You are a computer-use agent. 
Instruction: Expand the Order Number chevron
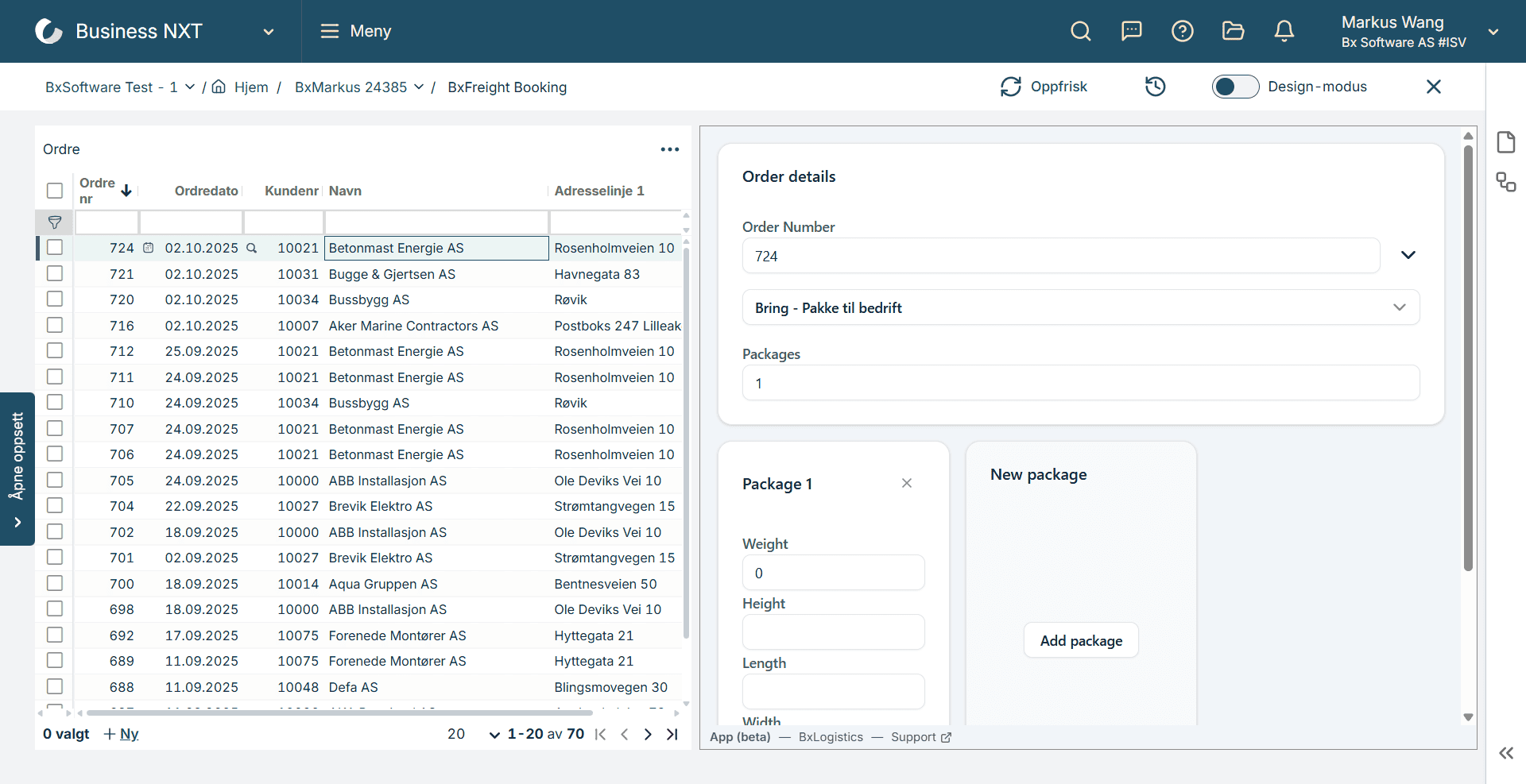pos(1408,255)
